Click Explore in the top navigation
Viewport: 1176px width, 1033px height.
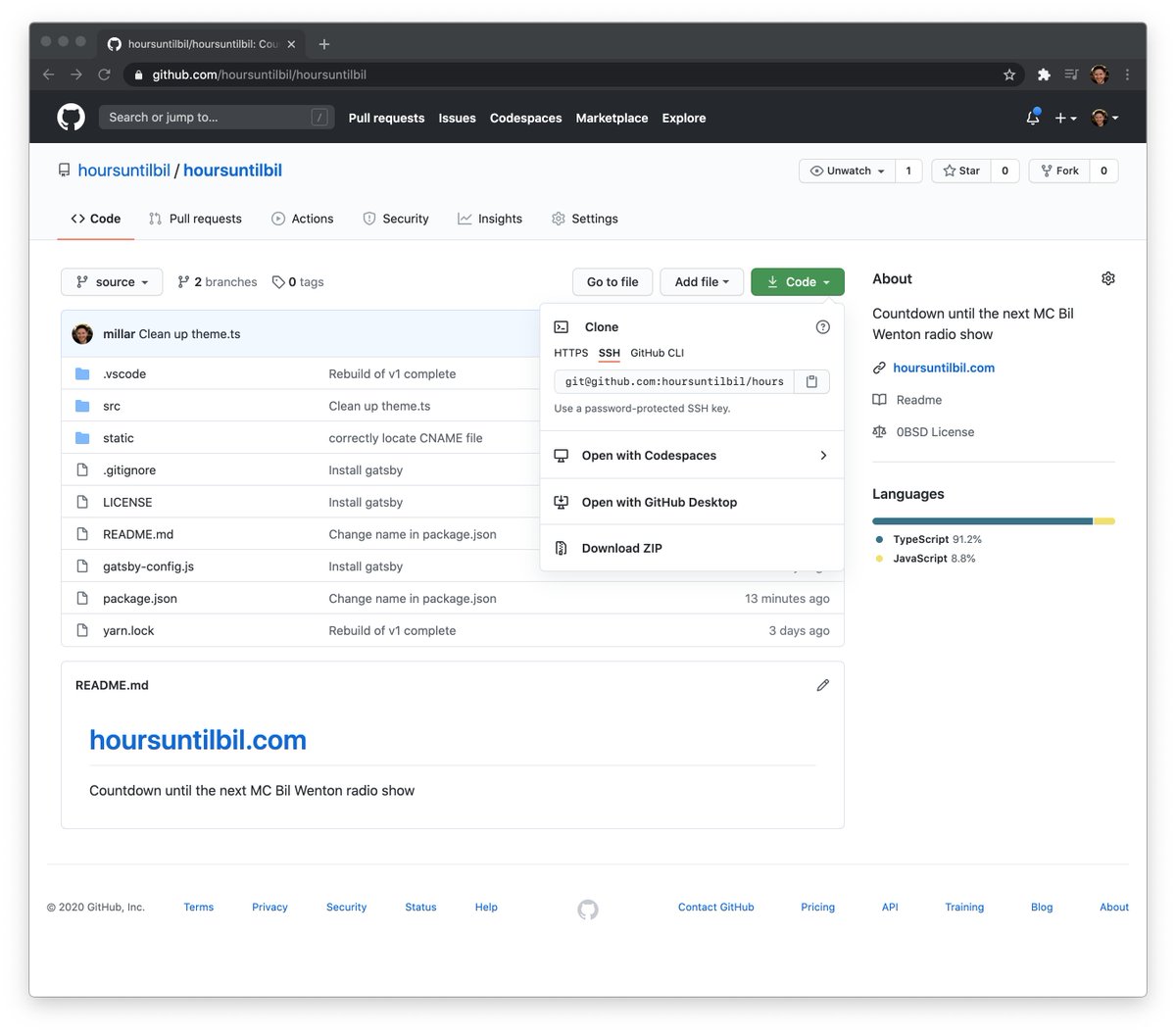(x=684, y=118)
